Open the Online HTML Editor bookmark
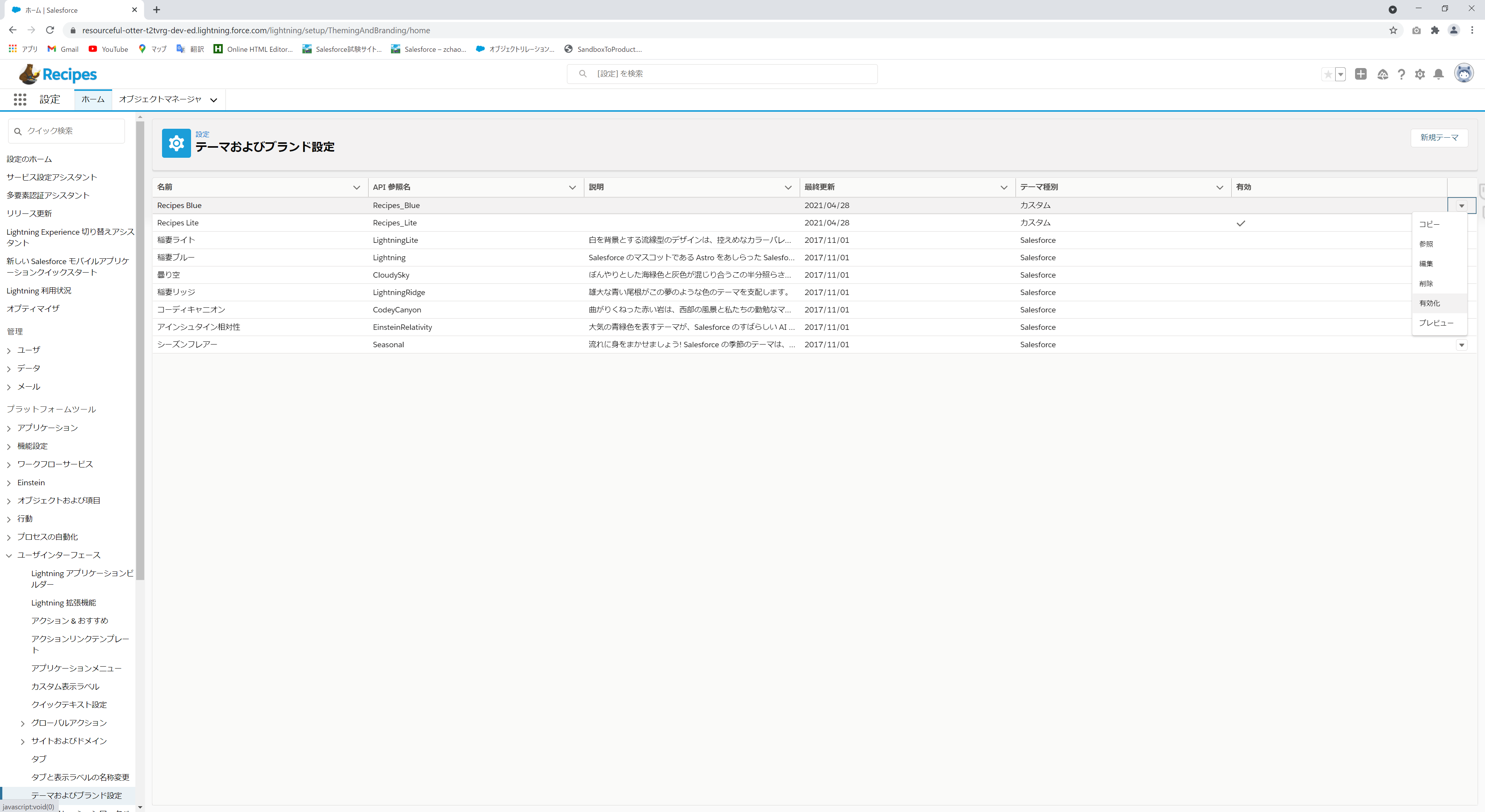 coord(253,49)
